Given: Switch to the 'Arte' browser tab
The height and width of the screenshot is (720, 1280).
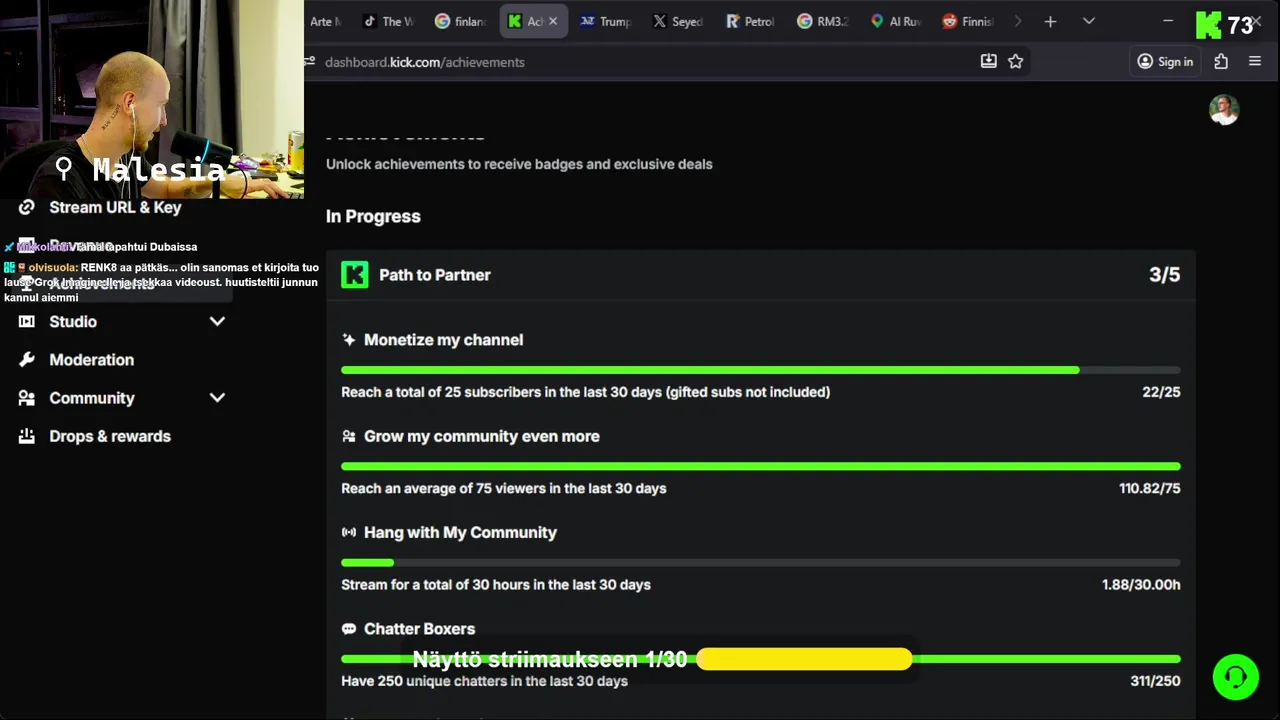Looking at the screenshot, I should 326,21.
